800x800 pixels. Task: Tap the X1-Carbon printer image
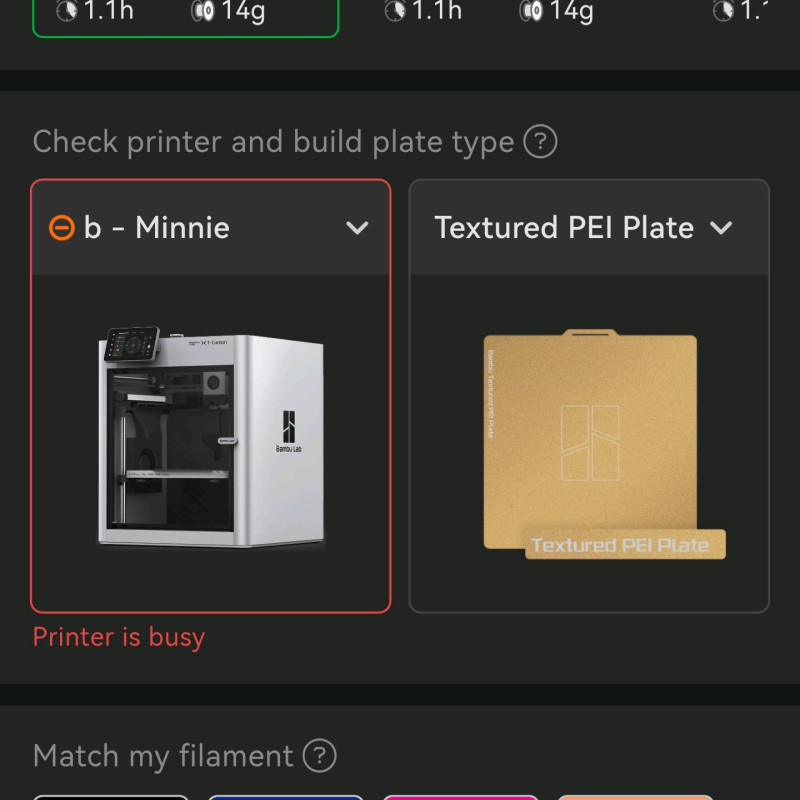(211, 440)
